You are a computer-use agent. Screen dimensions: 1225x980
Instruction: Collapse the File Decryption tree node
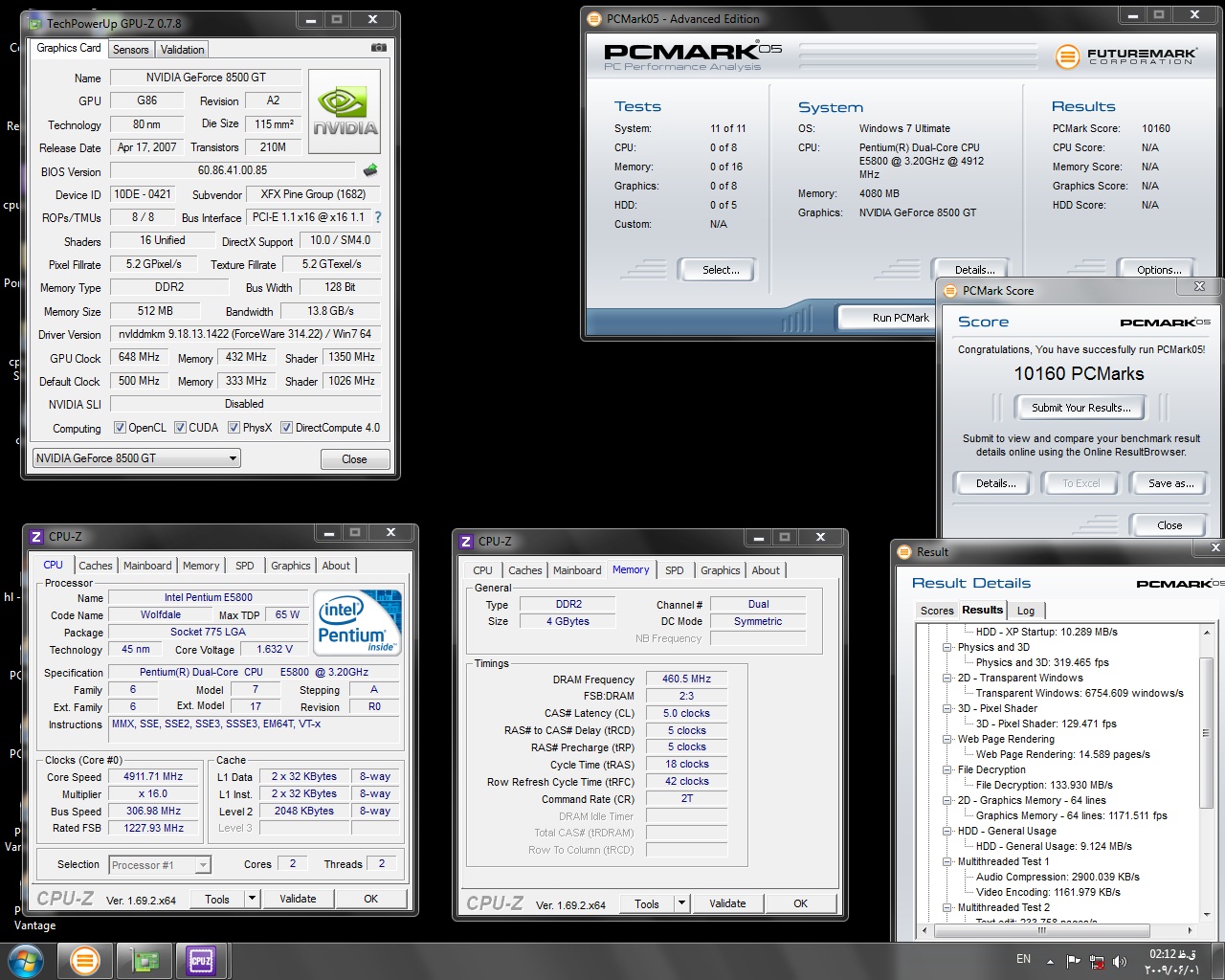(x=947, y=769)
